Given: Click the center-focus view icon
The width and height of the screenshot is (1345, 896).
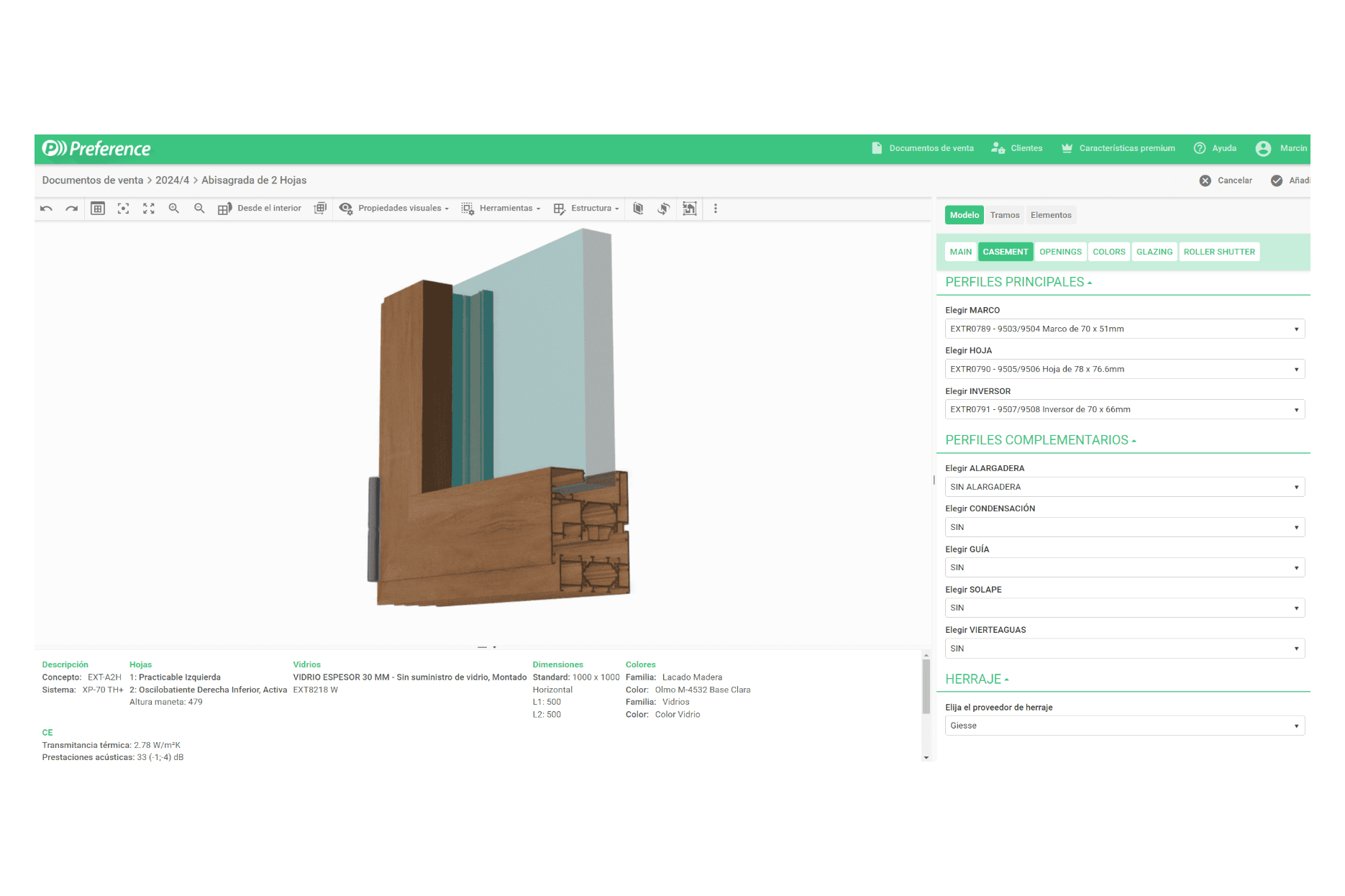Looking at the screenshot, I should [x=124, y=209].
